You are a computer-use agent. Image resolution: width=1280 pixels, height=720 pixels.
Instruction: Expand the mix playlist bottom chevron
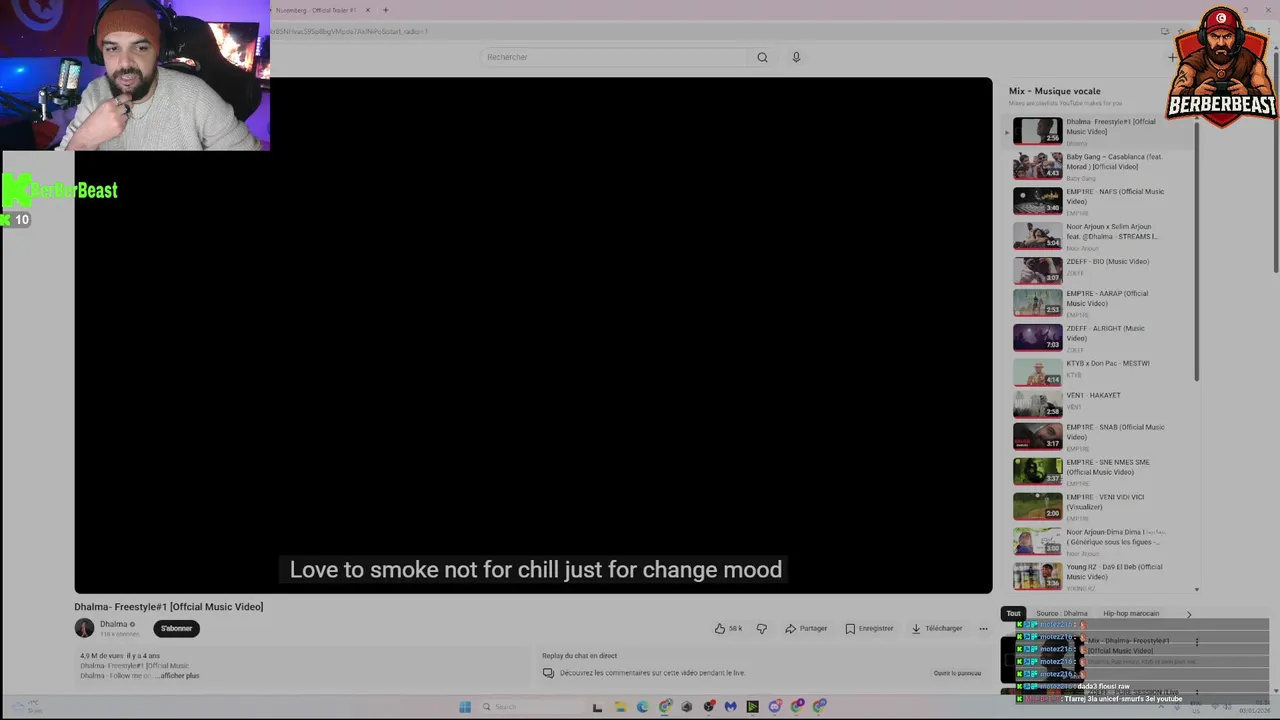click(1197, 590)
